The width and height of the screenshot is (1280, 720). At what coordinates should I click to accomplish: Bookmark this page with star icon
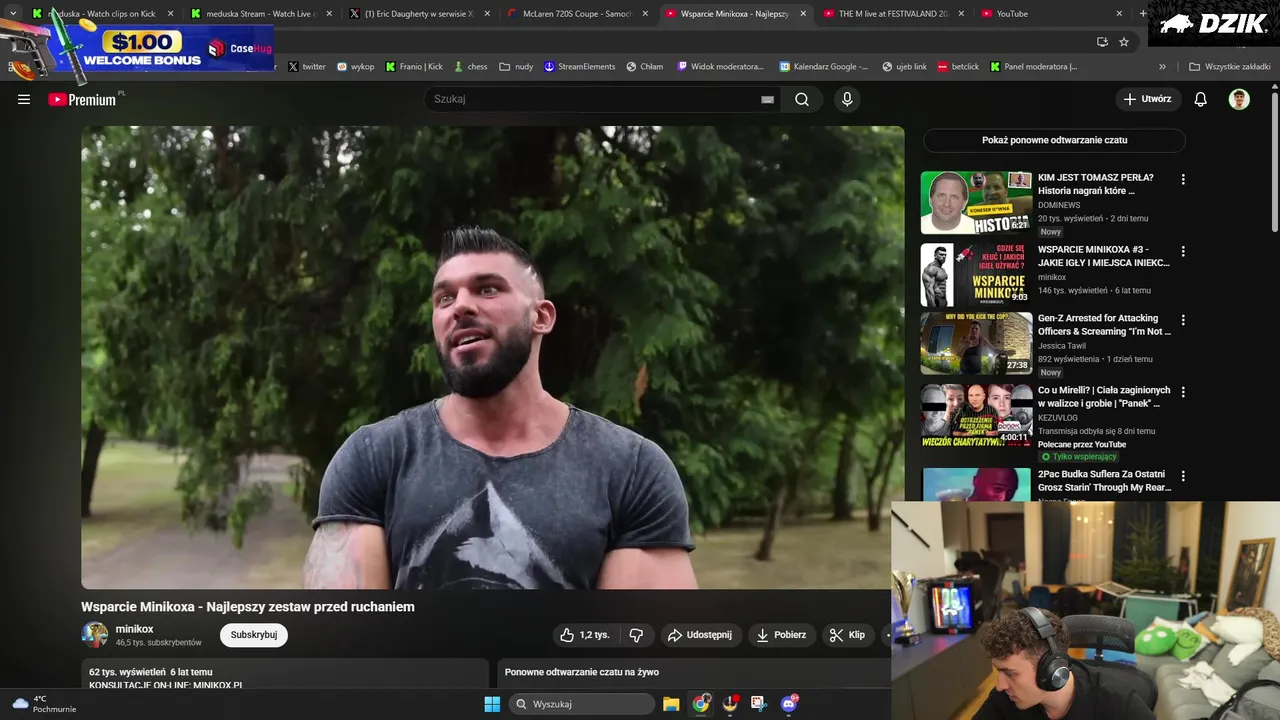[1124, 42]
